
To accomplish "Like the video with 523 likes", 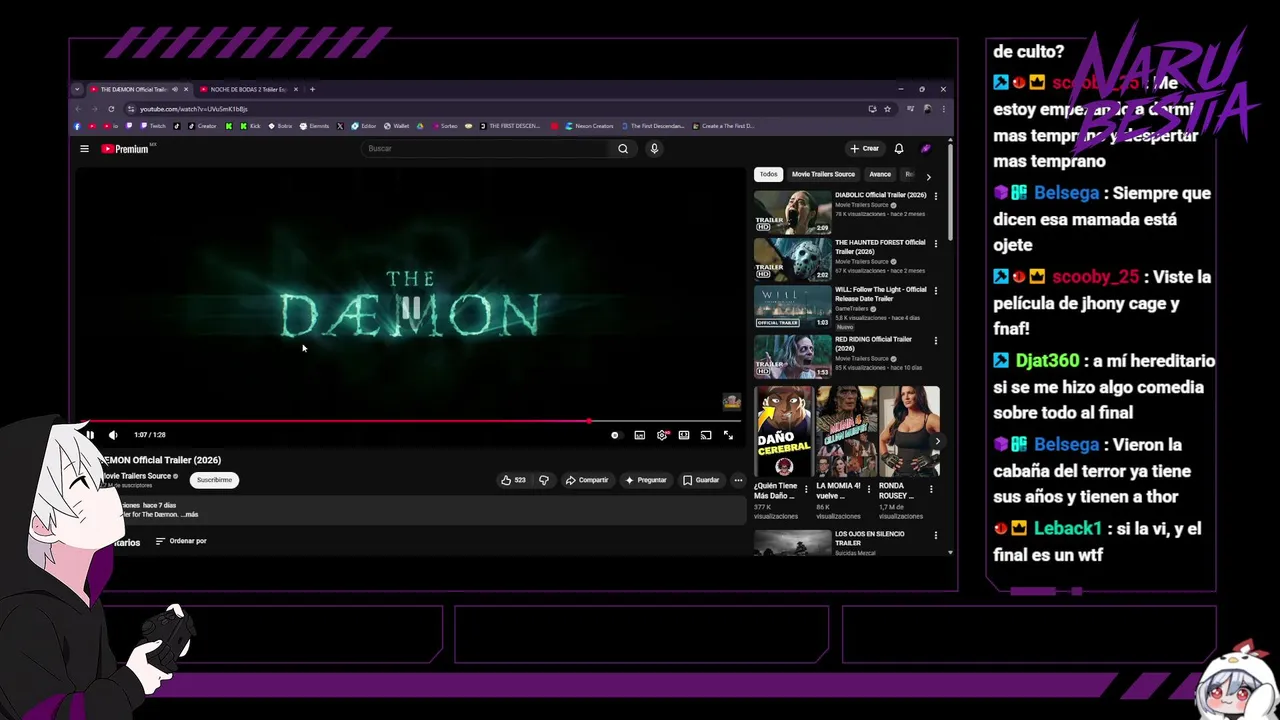I will (x=513, y=480).
